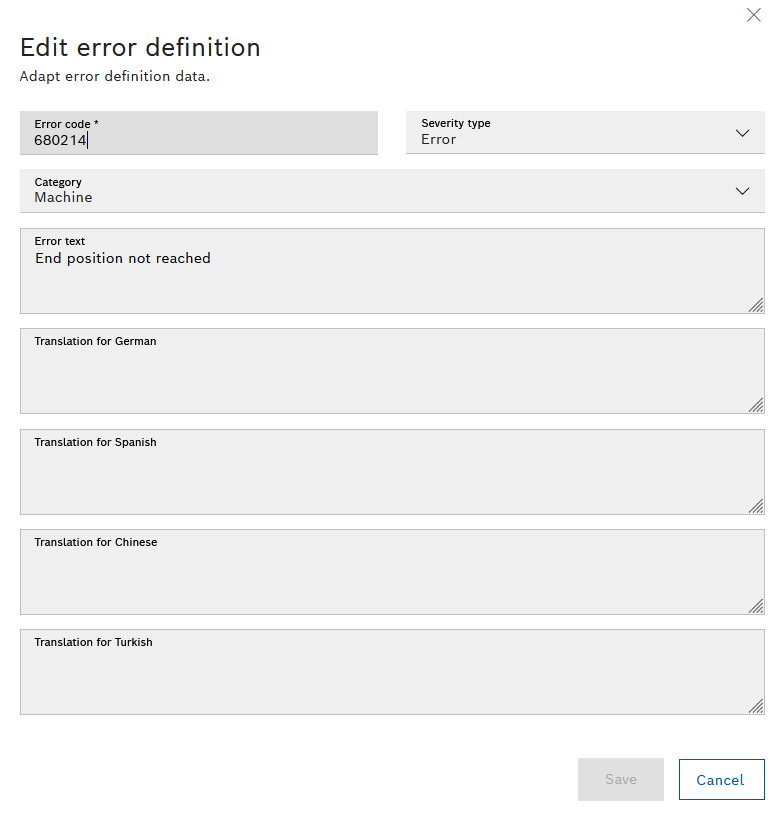The width and height of the screenshot is (774, 817).
Task: Select the Error text field
Action: pyautogui.click(x=390, y=270)
